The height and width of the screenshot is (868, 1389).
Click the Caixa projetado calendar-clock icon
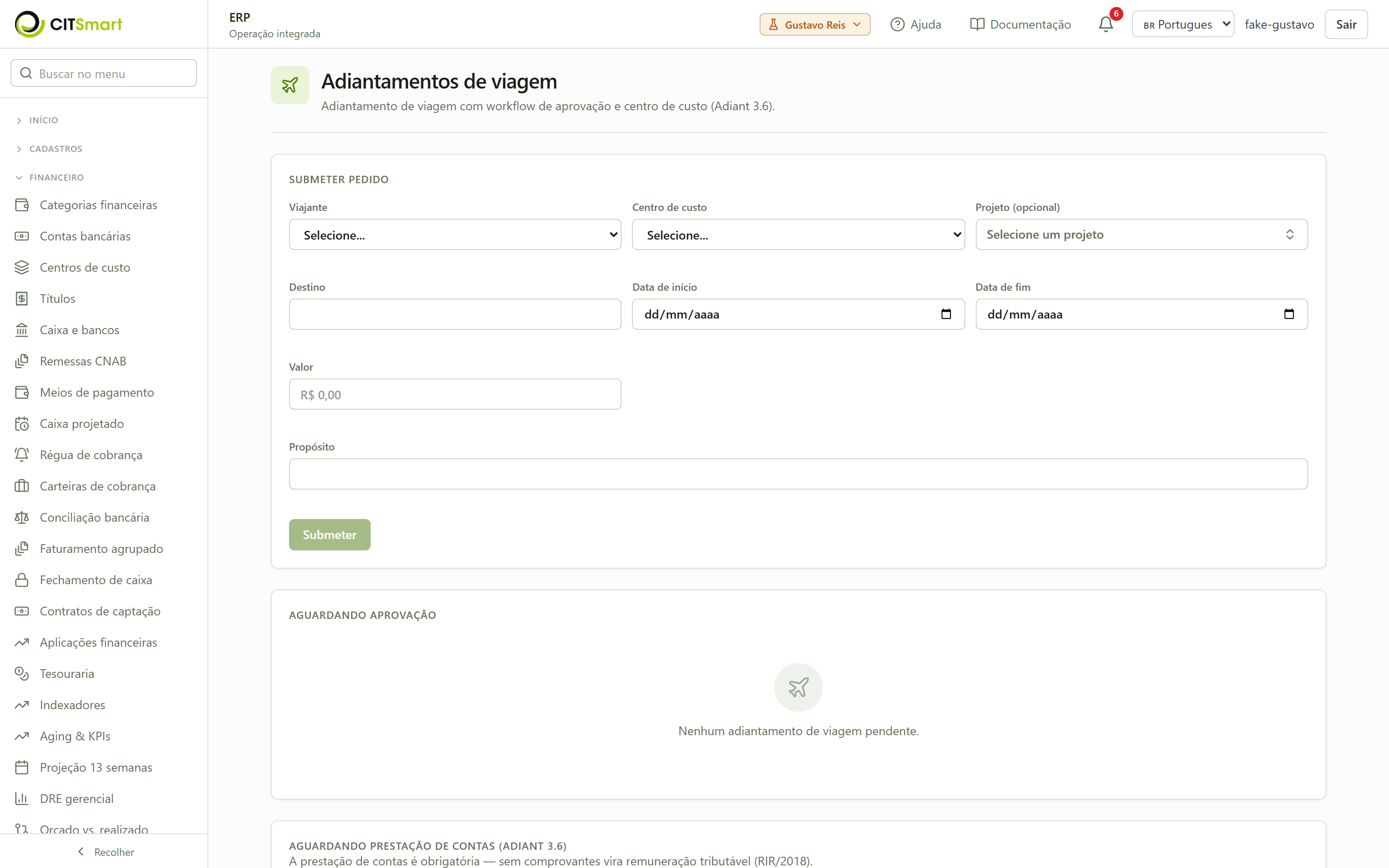point(22,424)
